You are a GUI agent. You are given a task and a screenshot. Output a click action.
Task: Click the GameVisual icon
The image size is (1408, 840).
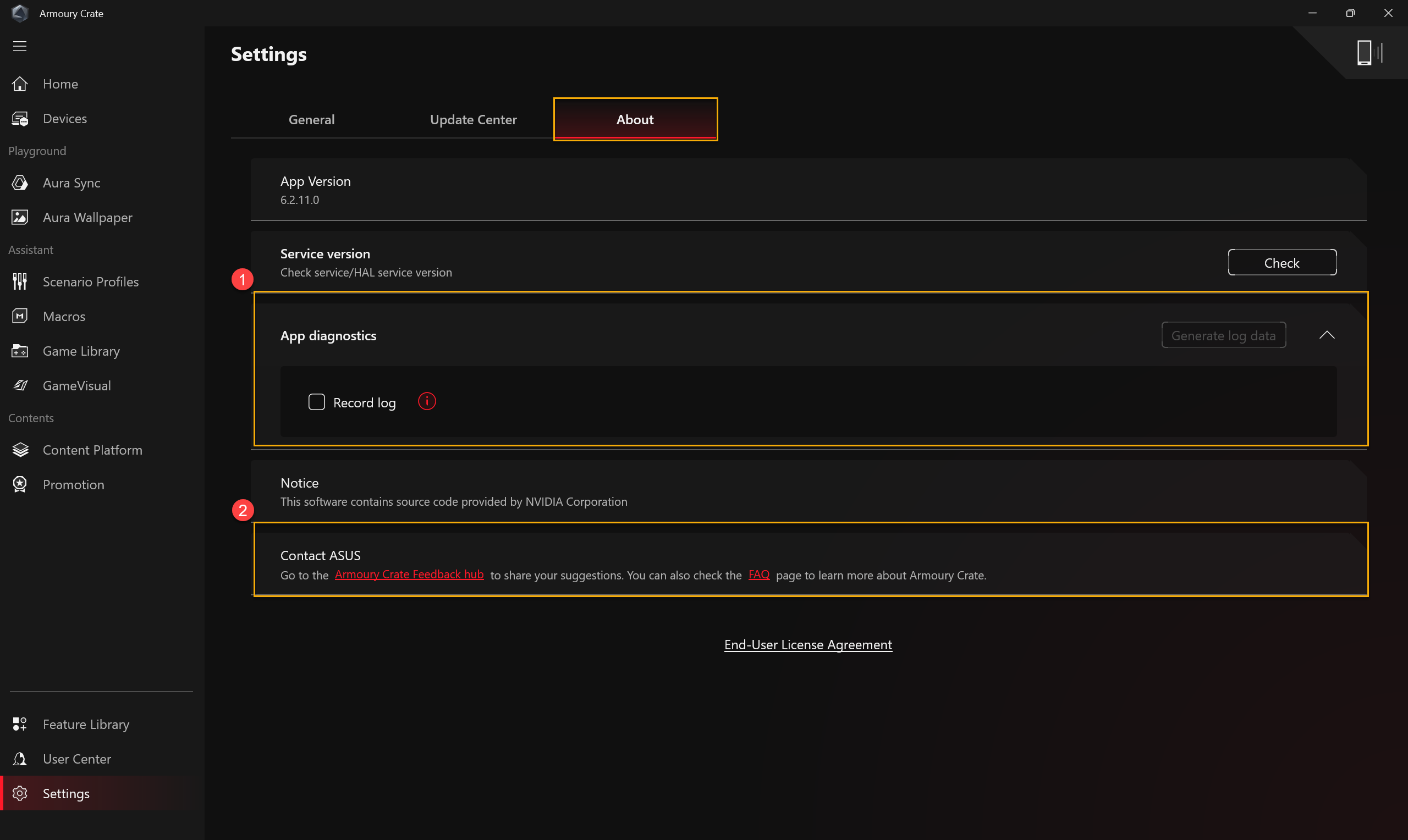click(x=20, y=385)
